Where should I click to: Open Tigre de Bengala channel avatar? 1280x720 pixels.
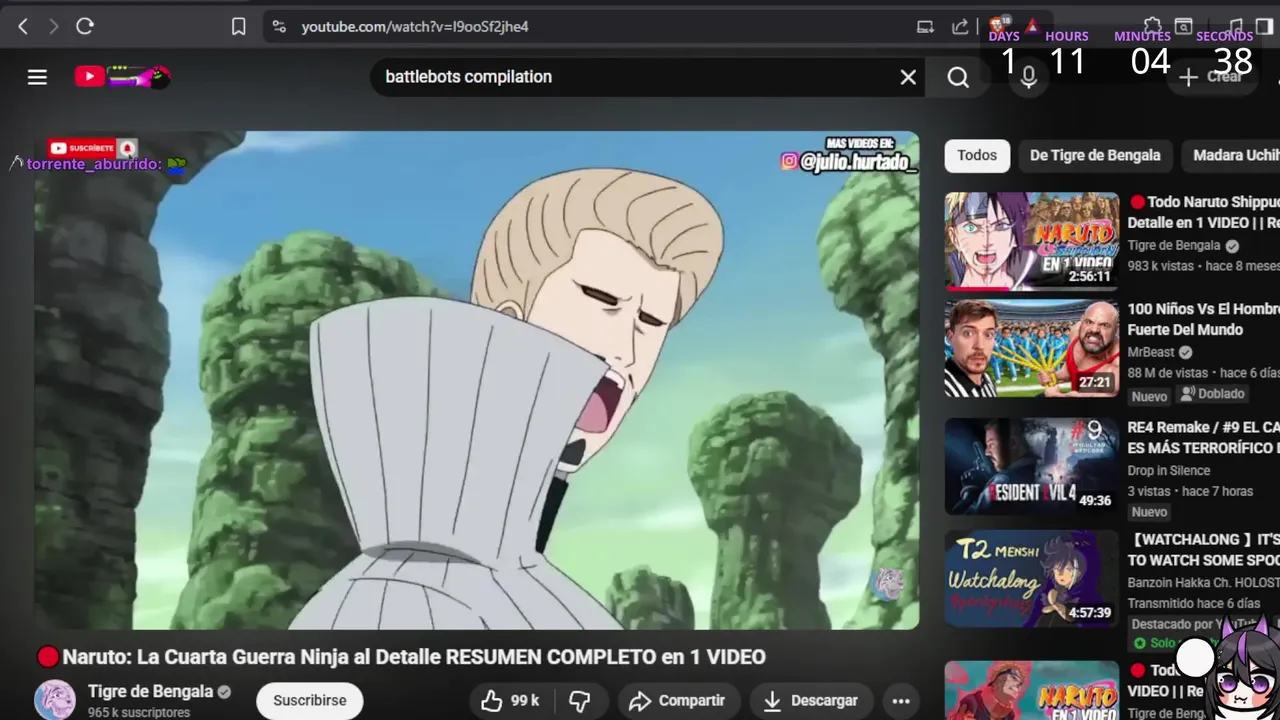(55, 700)
